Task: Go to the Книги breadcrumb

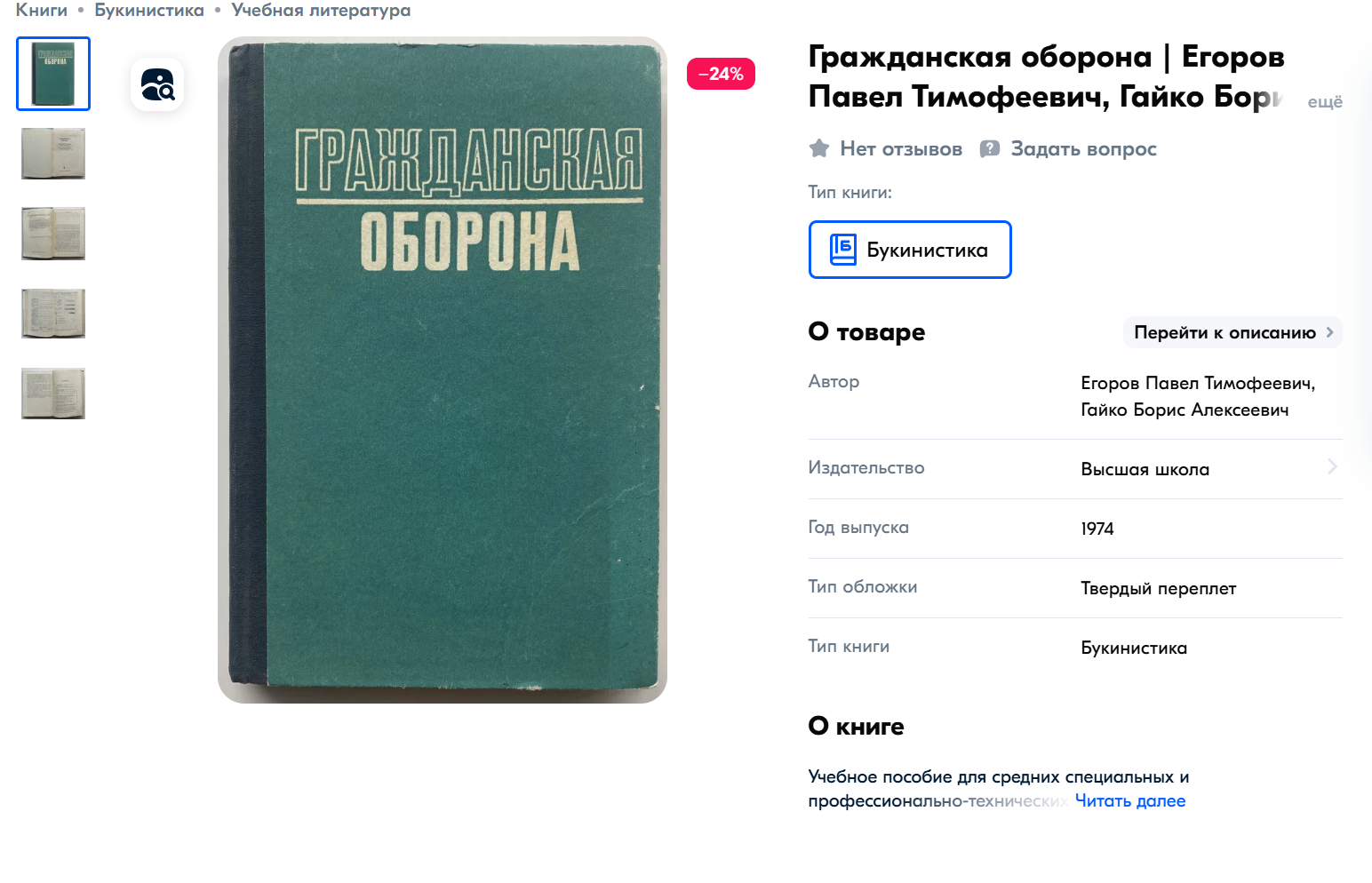Action: (42, 10)
